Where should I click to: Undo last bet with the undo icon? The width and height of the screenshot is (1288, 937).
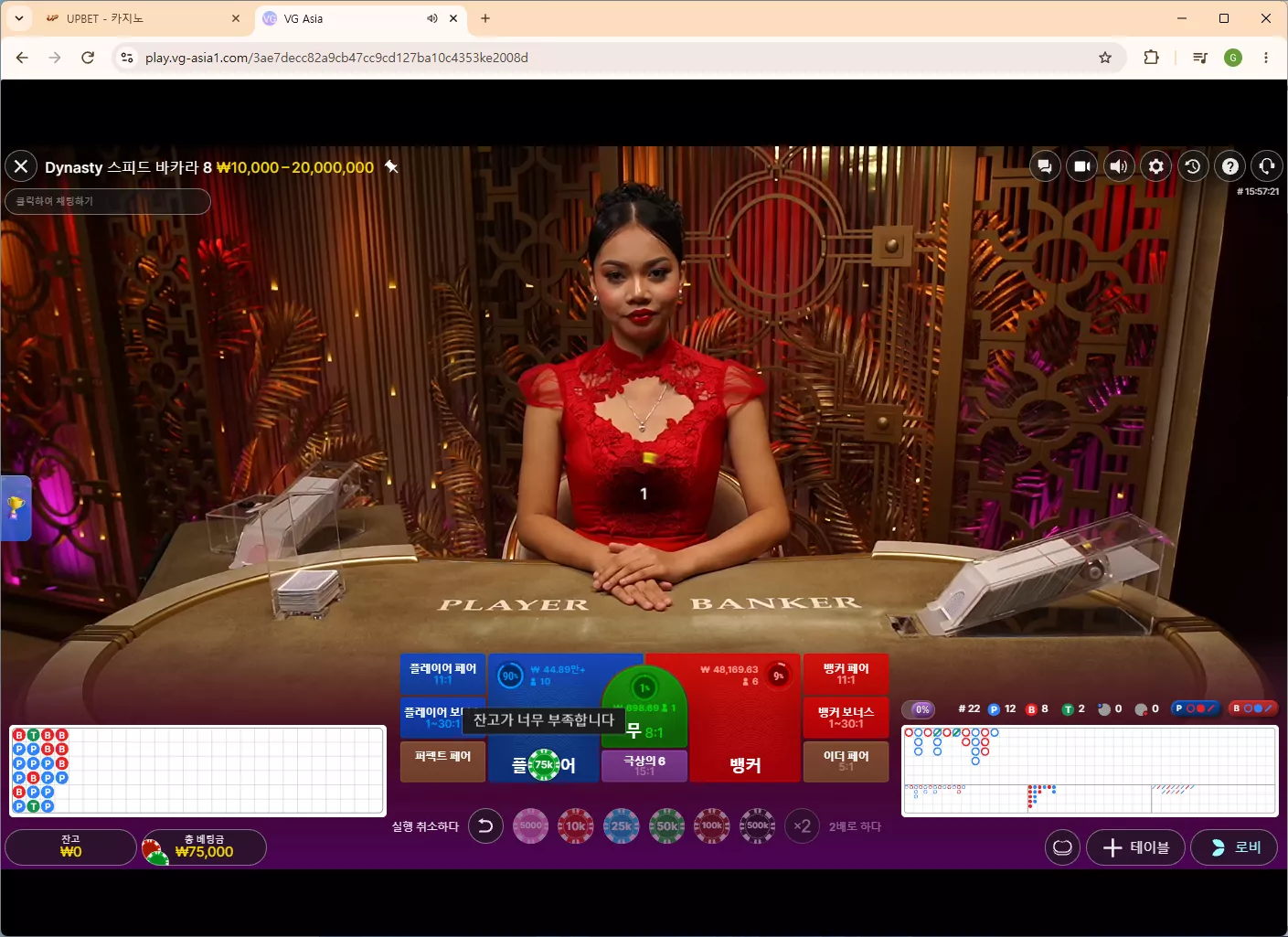click(485, 826)
